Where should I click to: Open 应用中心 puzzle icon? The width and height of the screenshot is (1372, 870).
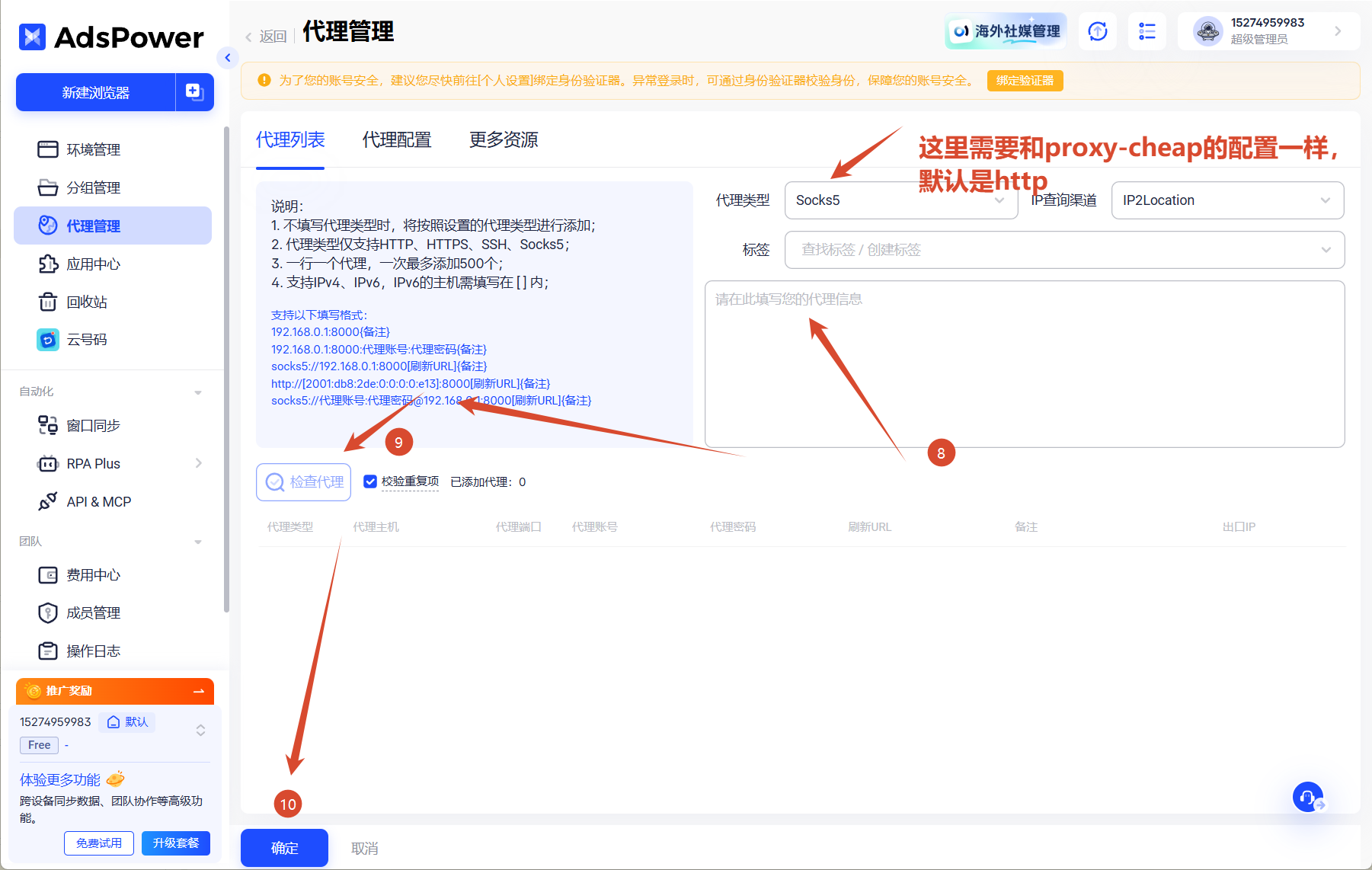48,264
